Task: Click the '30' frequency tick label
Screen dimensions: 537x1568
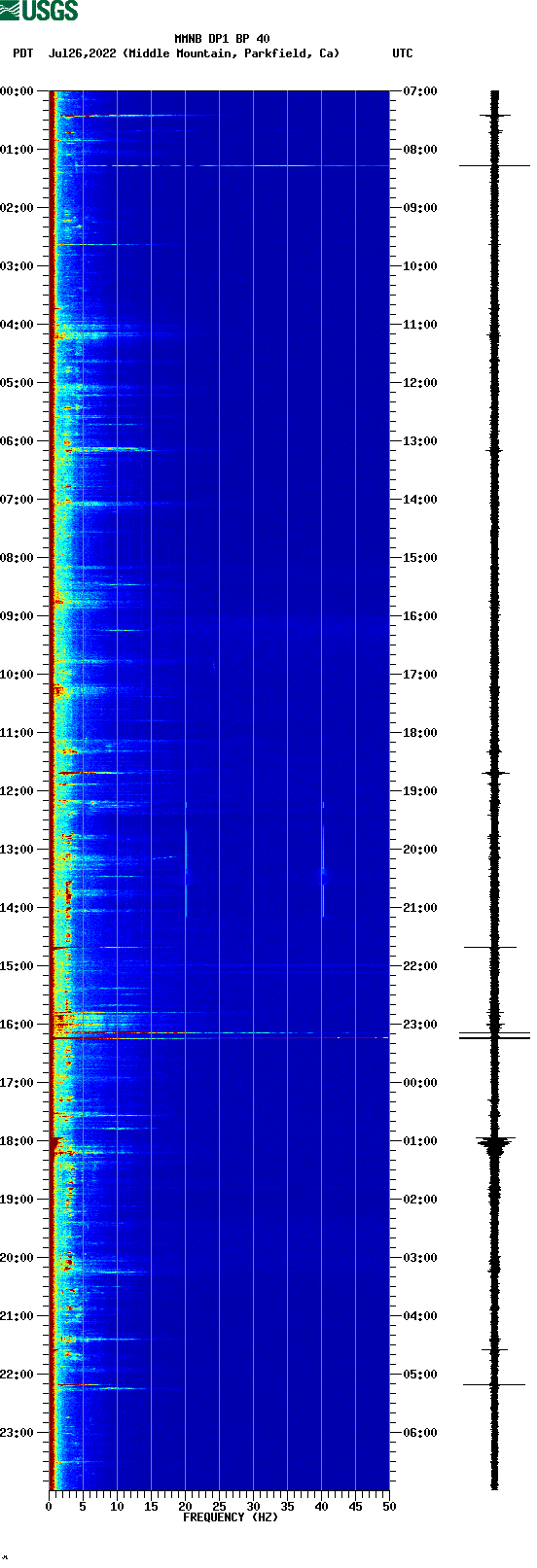Action: 253,1507
